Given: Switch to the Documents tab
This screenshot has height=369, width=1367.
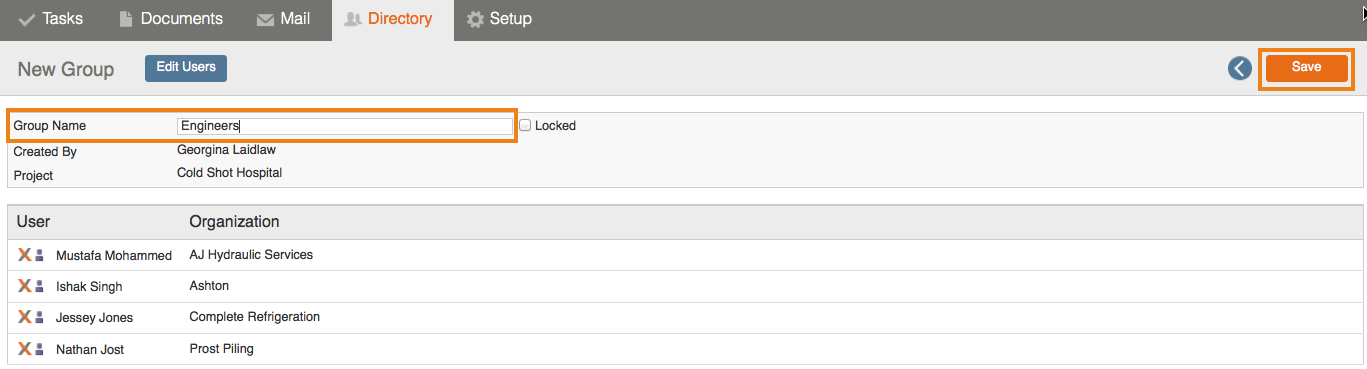Looking at the screenshot, I should 170,19.
